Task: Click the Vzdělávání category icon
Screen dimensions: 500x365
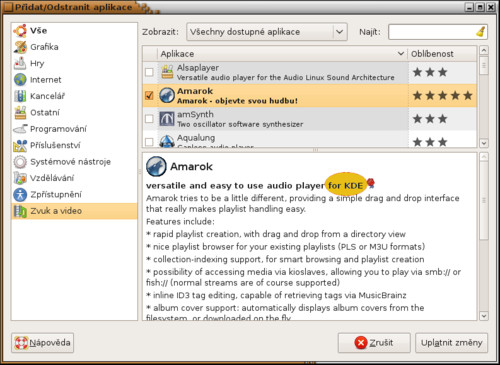Action: coord(20,178)
